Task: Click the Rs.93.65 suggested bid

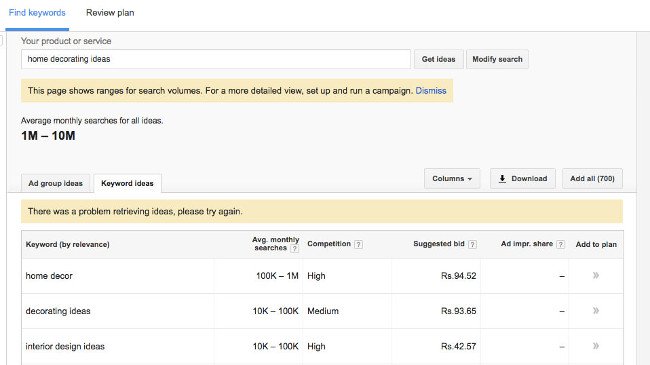Action: click(x=458, y=311)
